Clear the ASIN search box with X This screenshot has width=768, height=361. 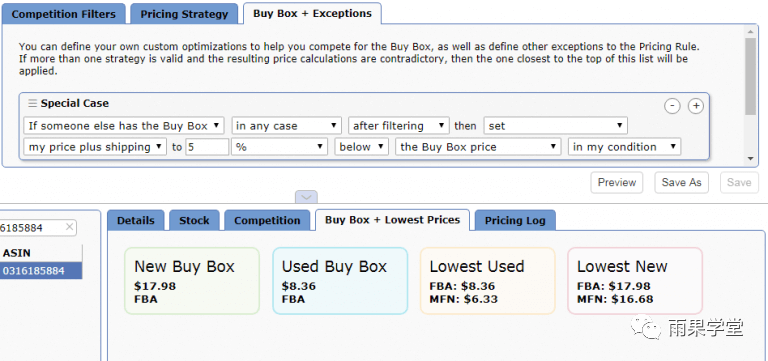pyautogui.click(x=70, y=227)
